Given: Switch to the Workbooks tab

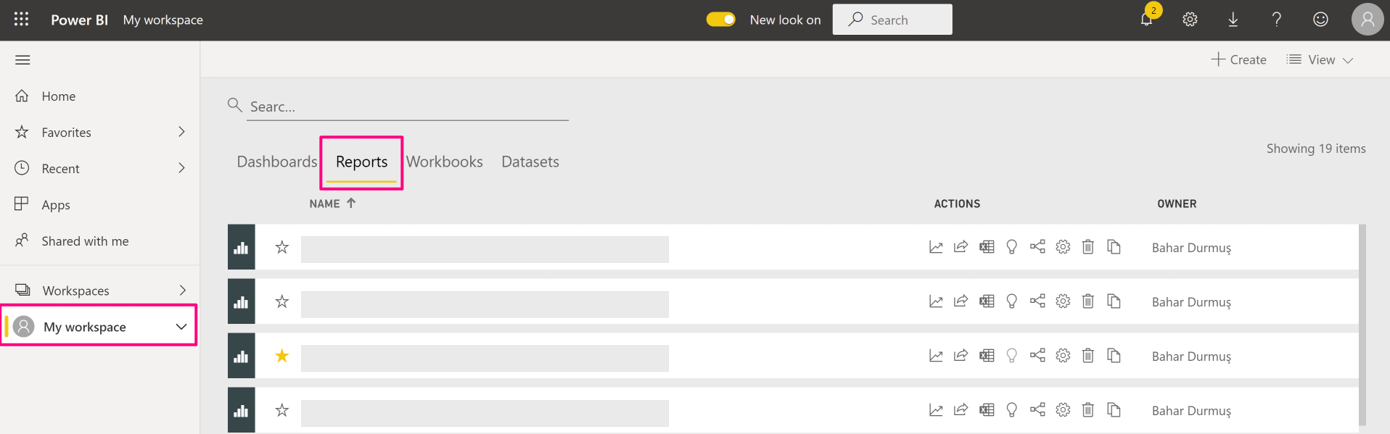Looking at the screenshot, I should (x=444, y=161).
